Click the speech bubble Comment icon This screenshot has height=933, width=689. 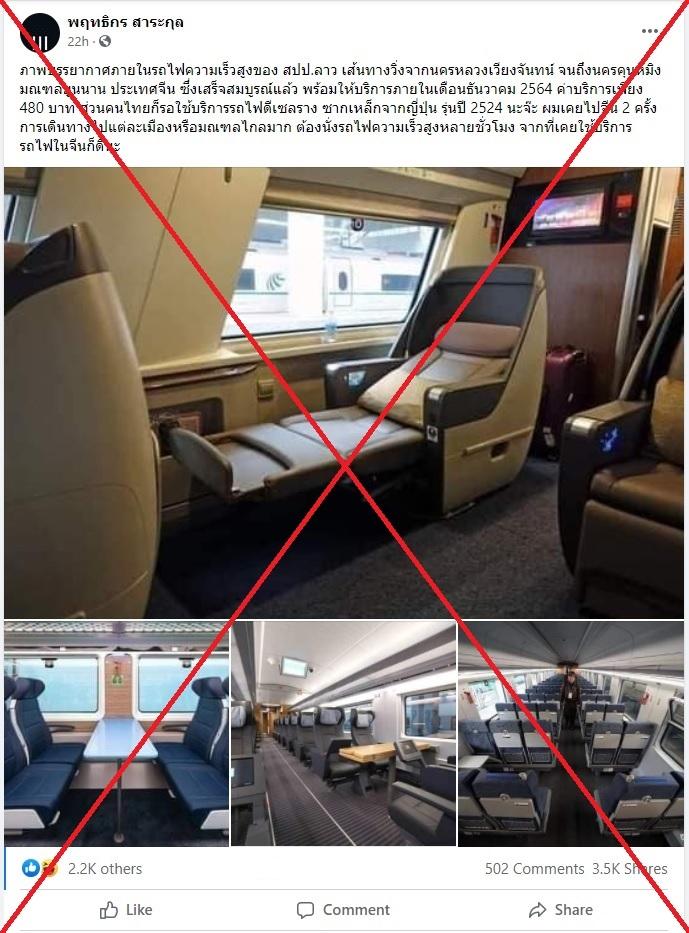tap(305, 910)
